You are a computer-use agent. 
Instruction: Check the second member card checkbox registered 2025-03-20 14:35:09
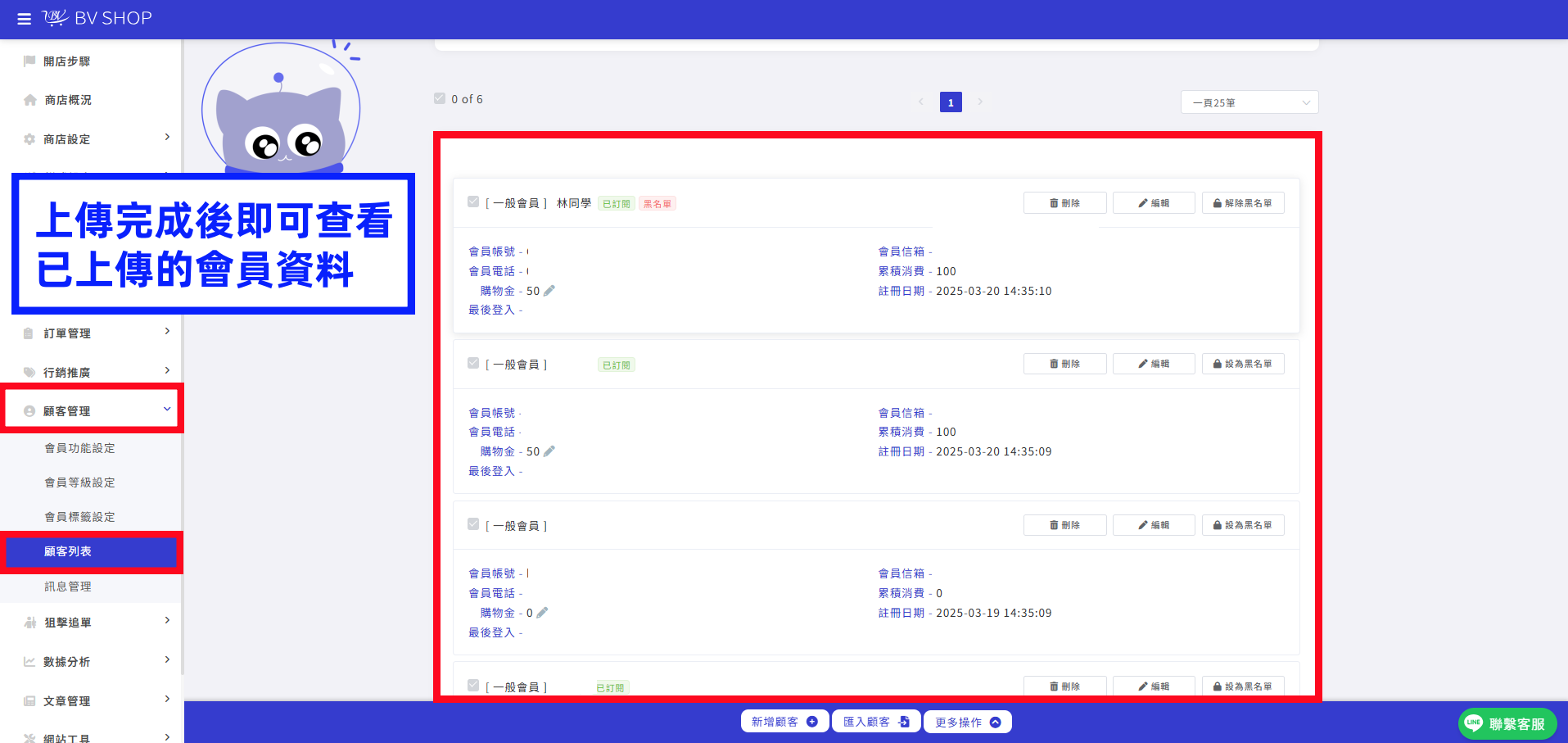pos(473,363)
